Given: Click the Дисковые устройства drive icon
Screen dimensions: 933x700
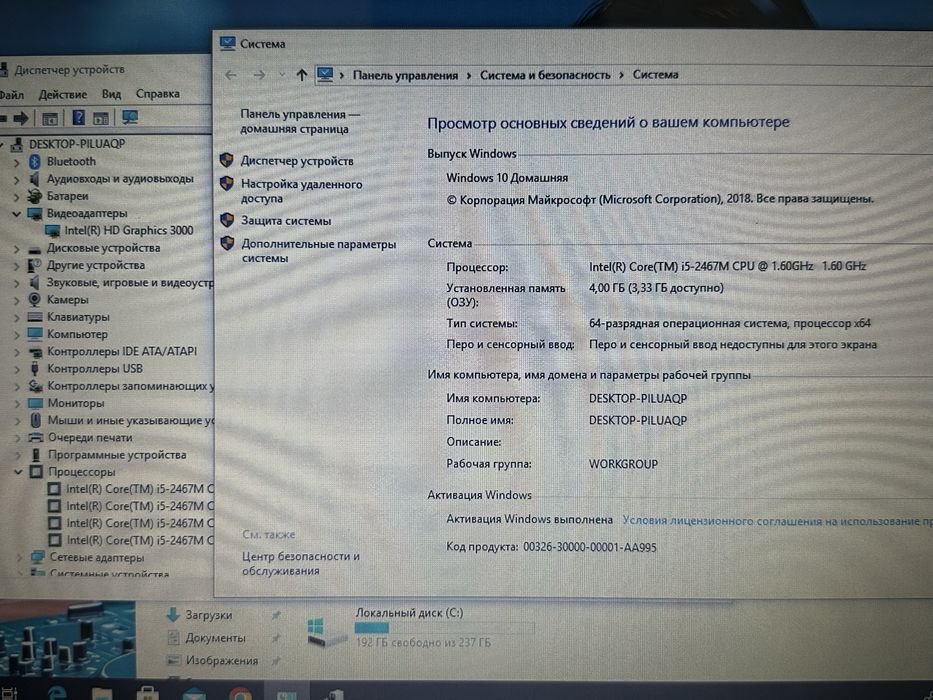Looking at the screenshot, I should pos(35,249).
